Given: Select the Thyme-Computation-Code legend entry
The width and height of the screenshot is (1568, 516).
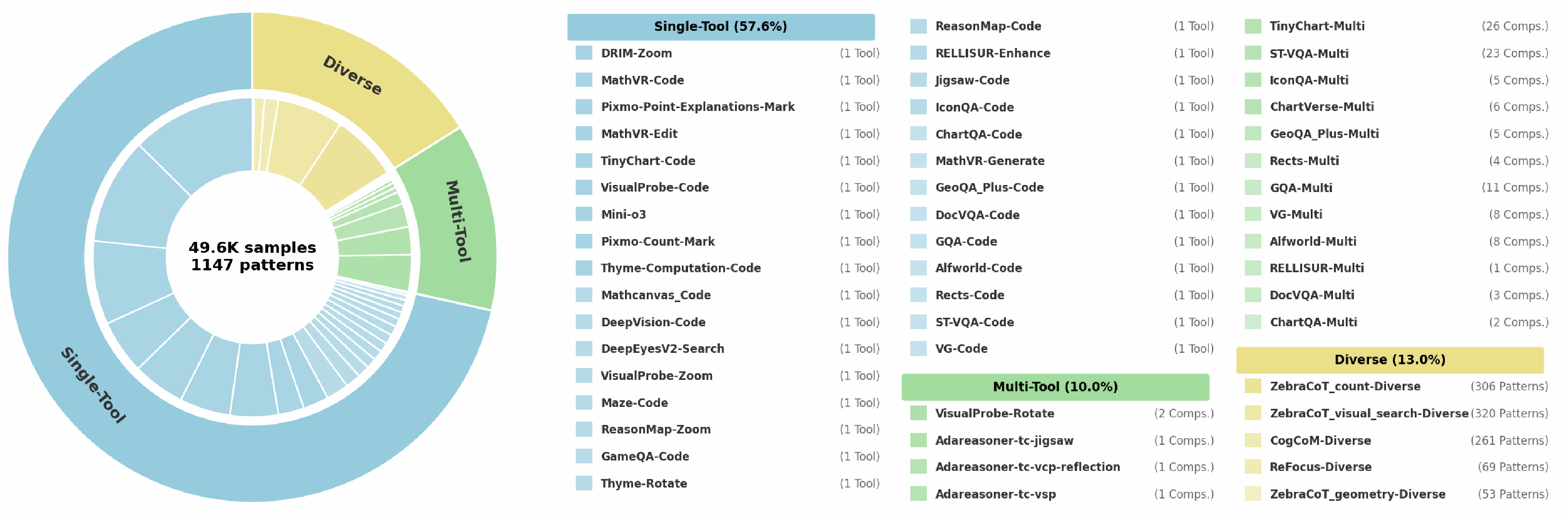Looking at the screenshot, I should point(727,268).
